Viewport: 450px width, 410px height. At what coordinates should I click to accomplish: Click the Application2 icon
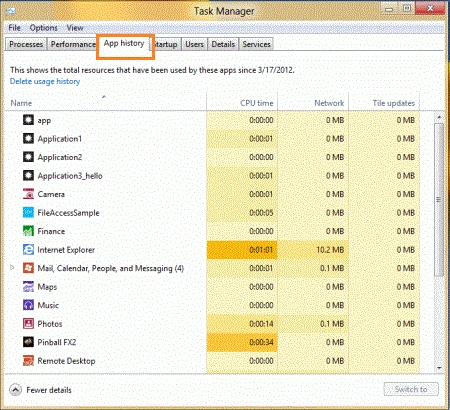28,157
